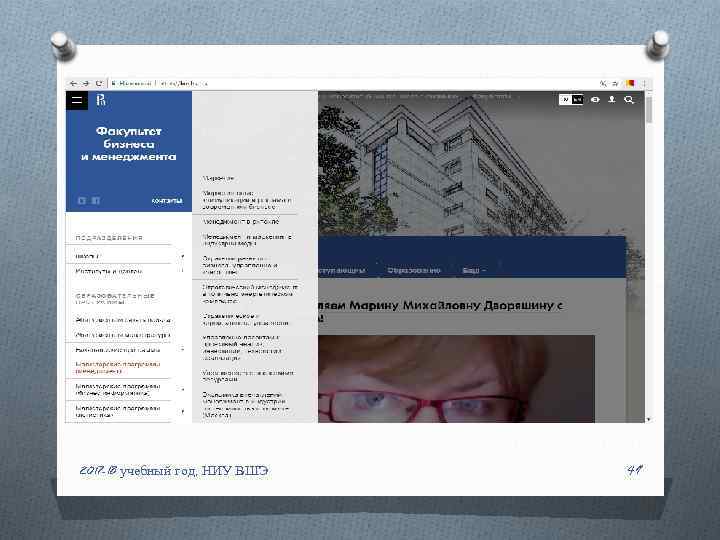Expand the Кафедры sidebar item arrow
Viewport: 720px width, 540px height.
(x=182, y=256)
